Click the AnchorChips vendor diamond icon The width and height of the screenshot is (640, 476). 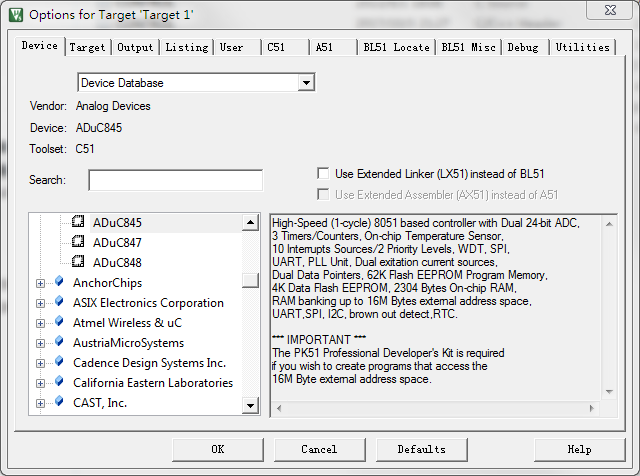tap(60, 281)
